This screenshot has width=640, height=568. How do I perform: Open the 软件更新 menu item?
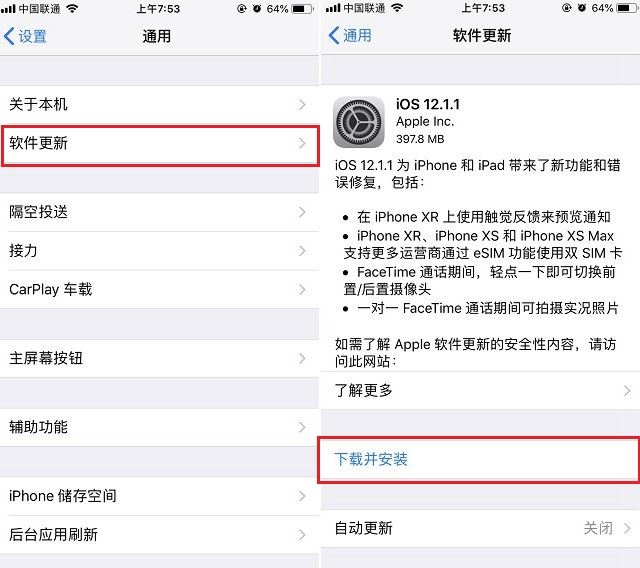pyautogui.click(x=159, y=144)
